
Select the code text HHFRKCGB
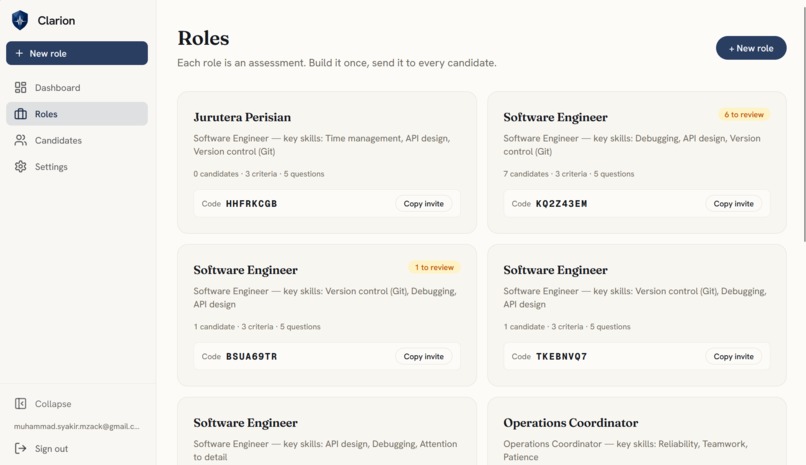251,203
